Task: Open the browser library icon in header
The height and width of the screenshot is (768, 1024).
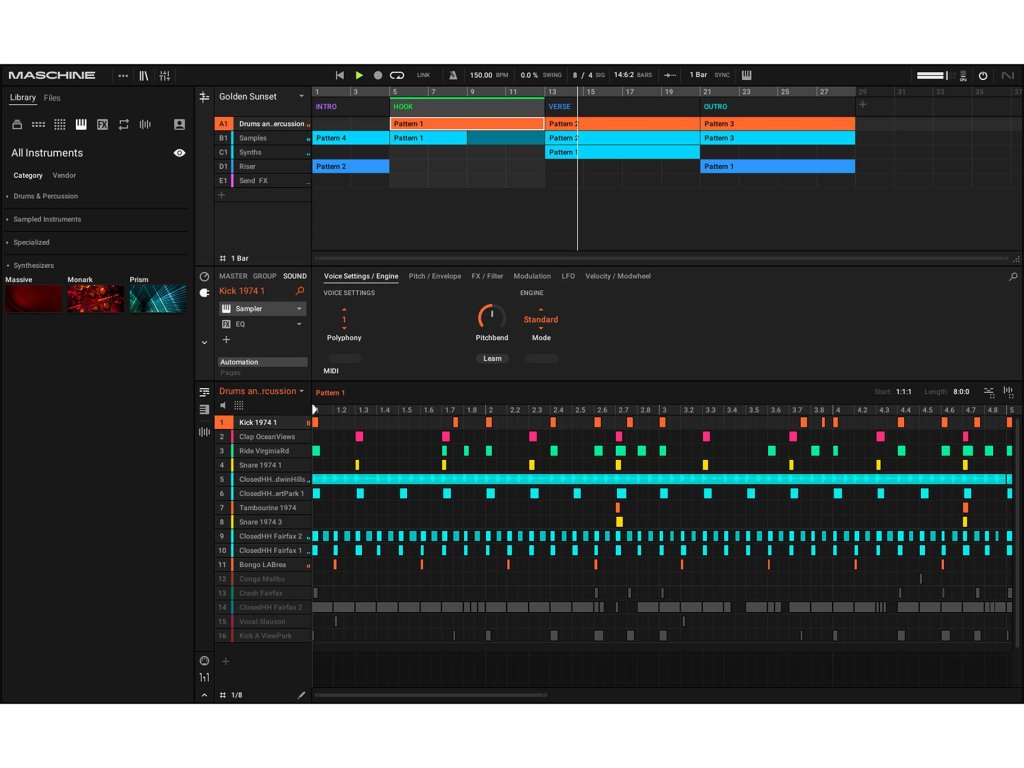Action: tap(144, 76)
